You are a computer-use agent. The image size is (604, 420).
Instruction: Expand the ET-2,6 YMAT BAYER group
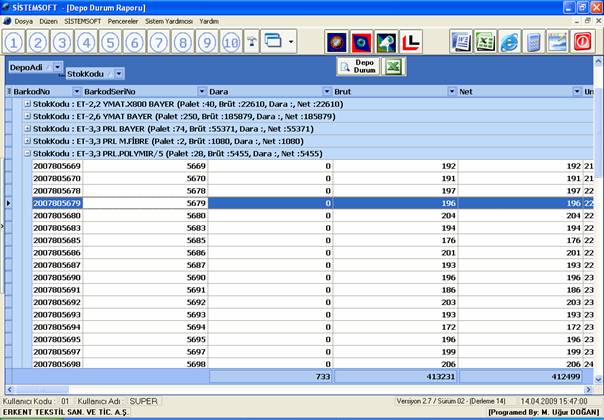[x=27, y=116]
